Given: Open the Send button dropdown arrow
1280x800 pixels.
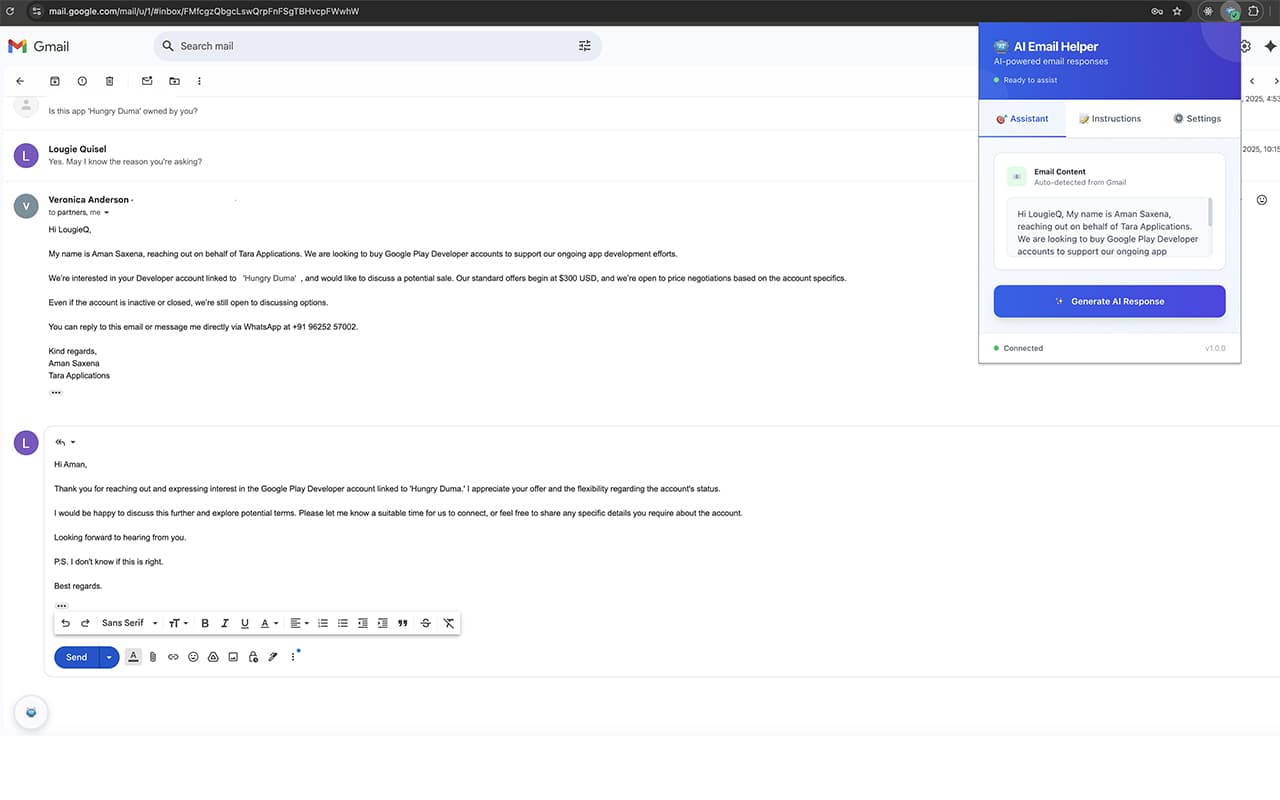Looking at the screenshot, I should (107, 657).
